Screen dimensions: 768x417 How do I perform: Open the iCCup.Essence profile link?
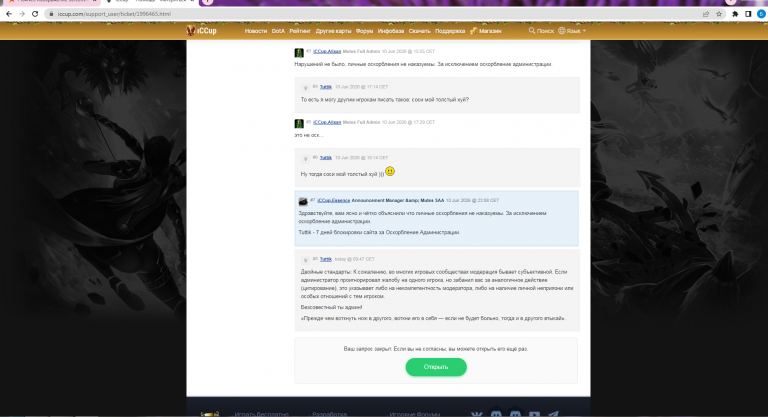click(334, 200)
